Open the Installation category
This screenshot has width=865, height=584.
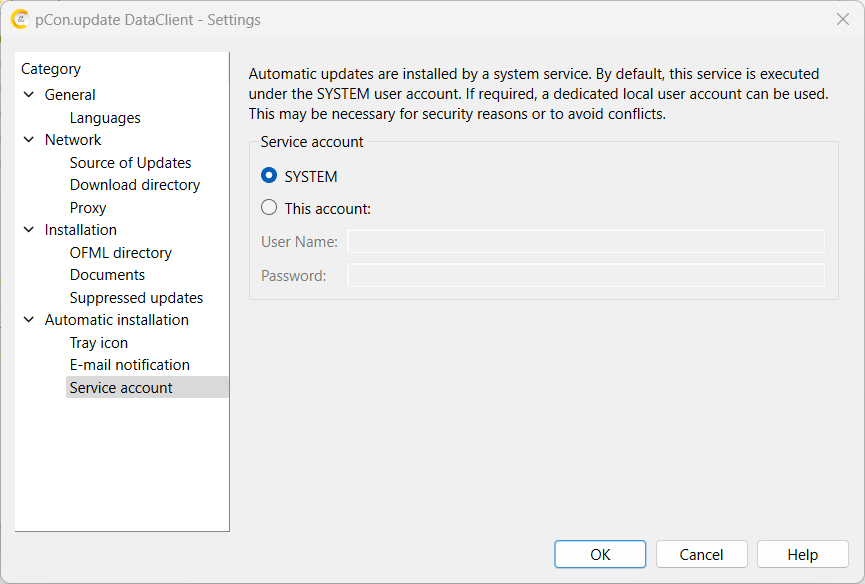coord(81,230)
